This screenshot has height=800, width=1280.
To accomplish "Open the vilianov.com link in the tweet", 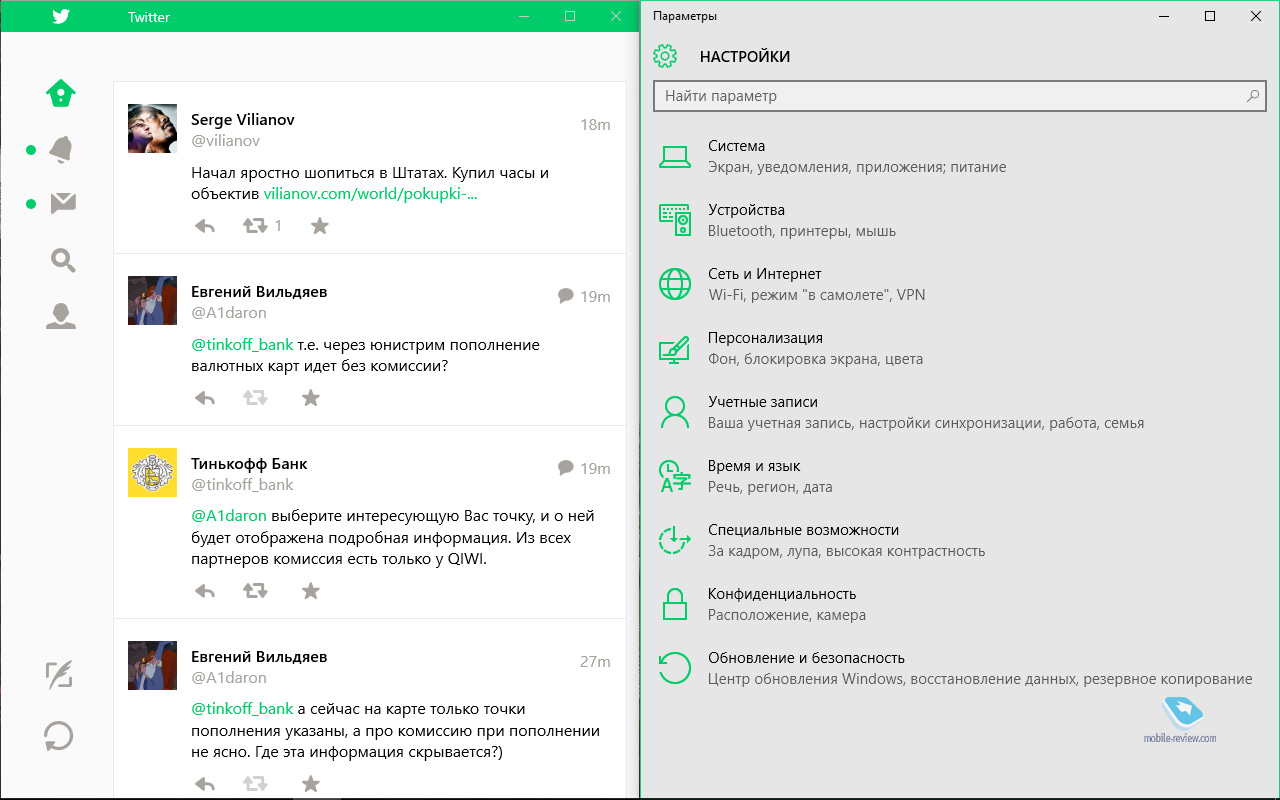I will tap(370, 193).
